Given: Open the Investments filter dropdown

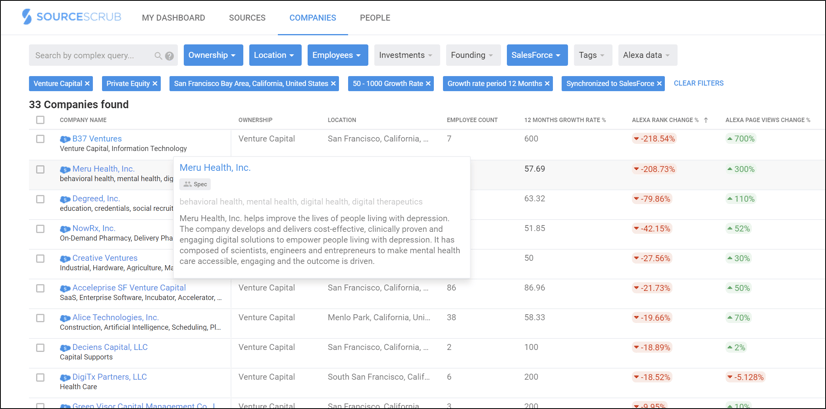Looking at the screenshot, I should click(406, 55).
